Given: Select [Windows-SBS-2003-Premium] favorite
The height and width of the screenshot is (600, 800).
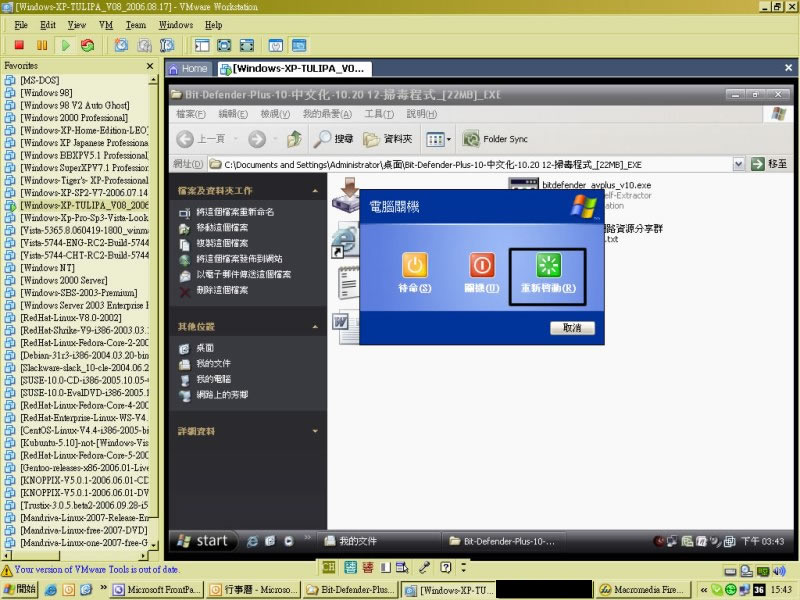Looking at the screenshot, I should (79, 293).
